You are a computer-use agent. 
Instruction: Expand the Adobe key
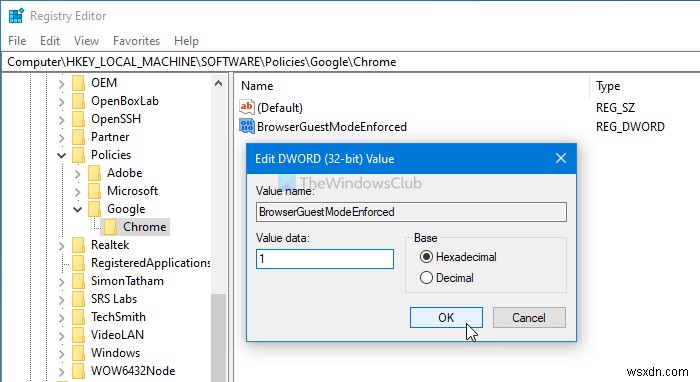click(x=78, y=174)
